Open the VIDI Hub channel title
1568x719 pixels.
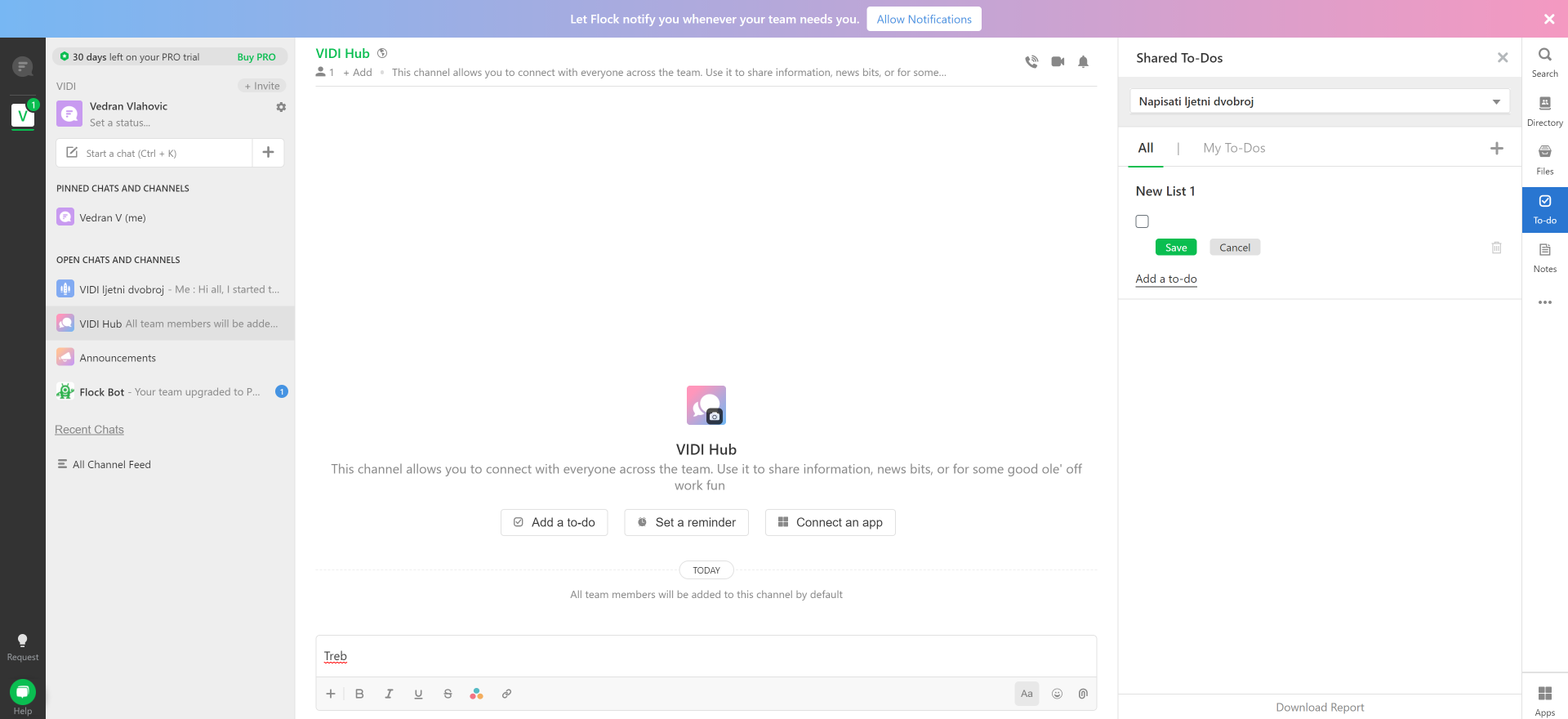[x=342, y=53]
